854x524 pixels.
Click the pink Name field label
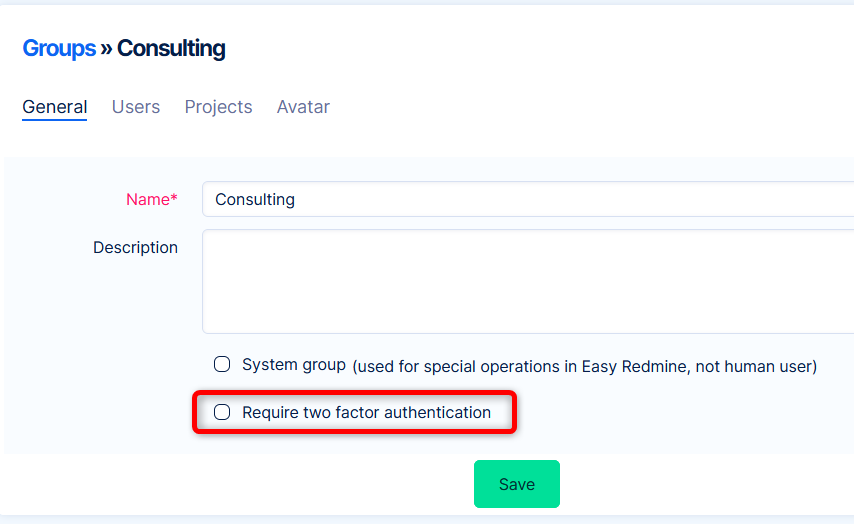tap(147, 199)
